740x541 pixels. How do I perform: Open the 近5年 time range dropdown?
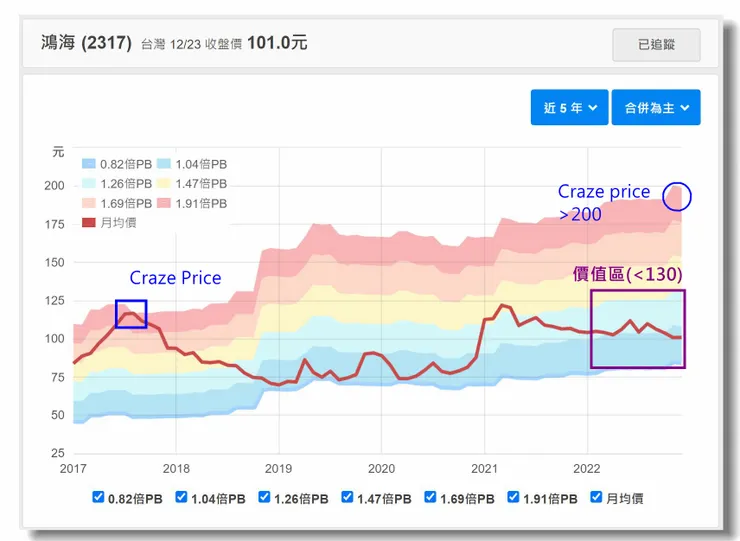[x=569, y=108]
